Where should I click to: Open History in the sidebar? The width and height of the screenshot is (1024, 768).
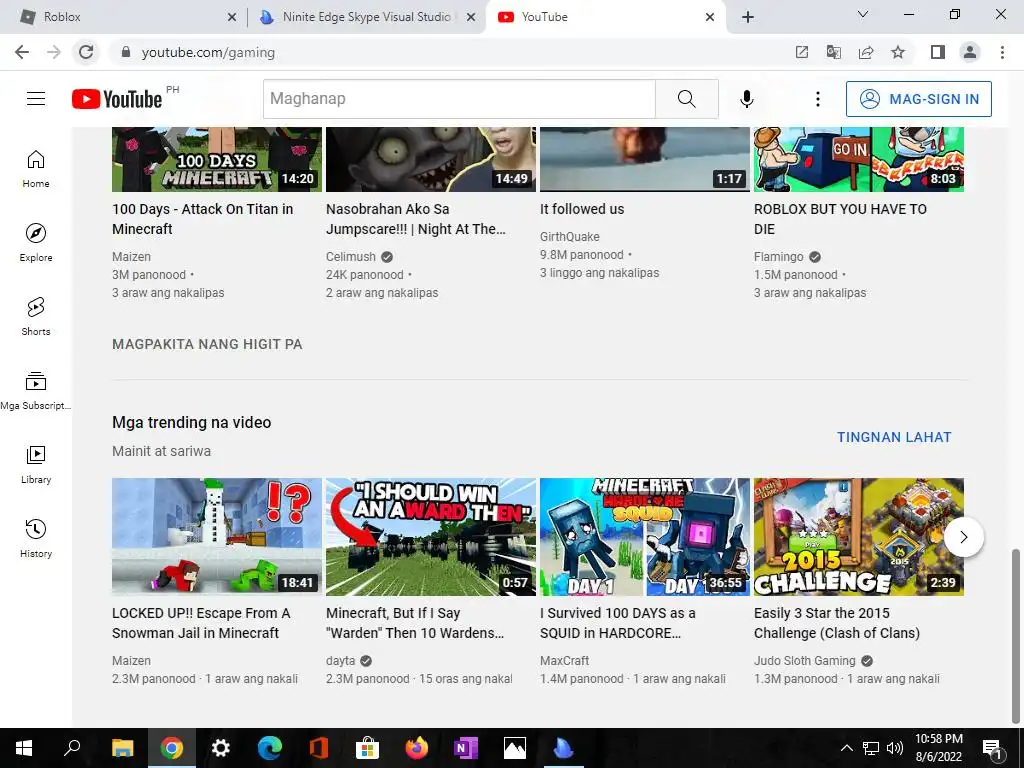(x=36, y=538)
